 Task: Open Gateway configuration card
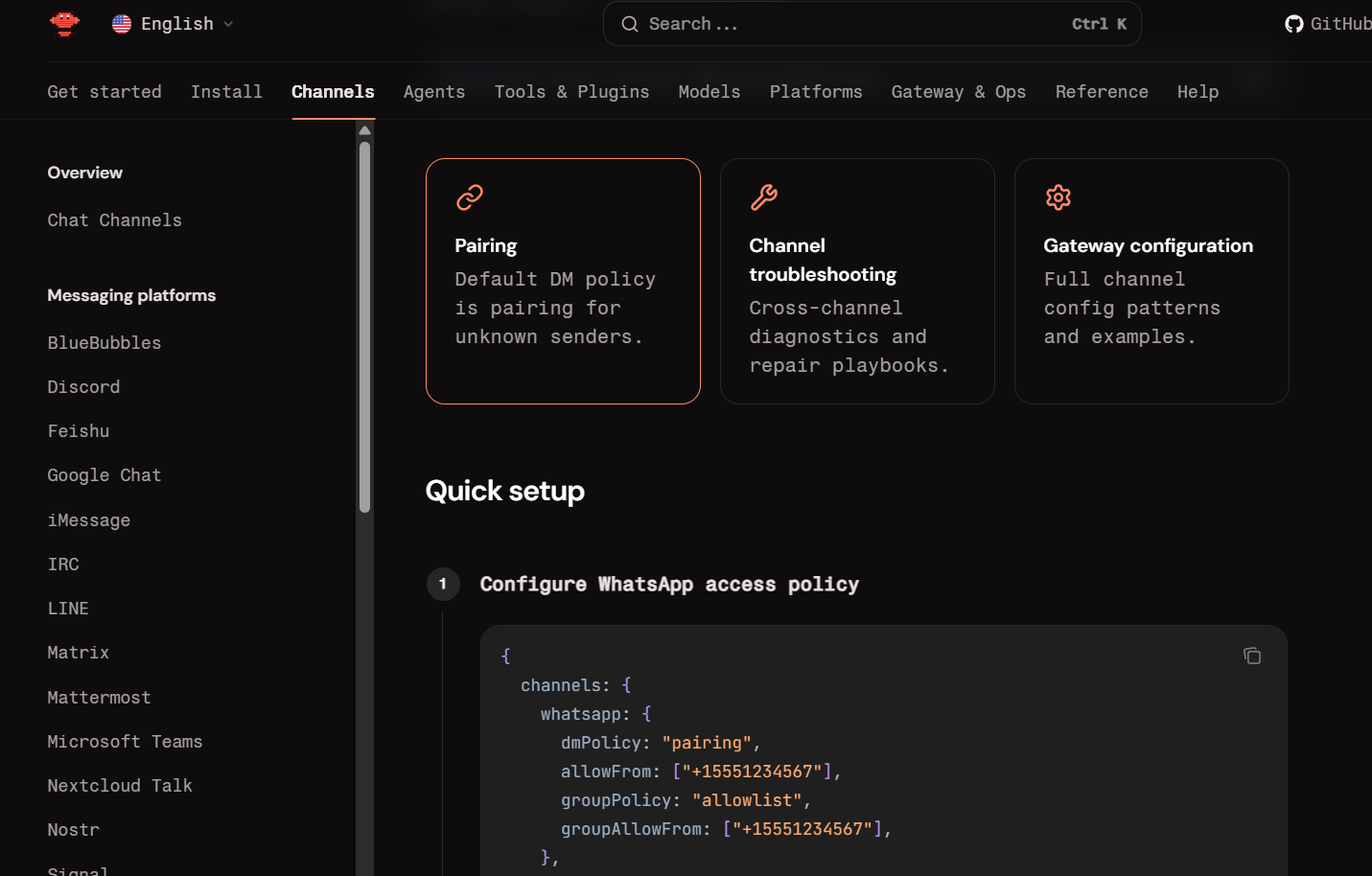click(x=1151, y=281)
